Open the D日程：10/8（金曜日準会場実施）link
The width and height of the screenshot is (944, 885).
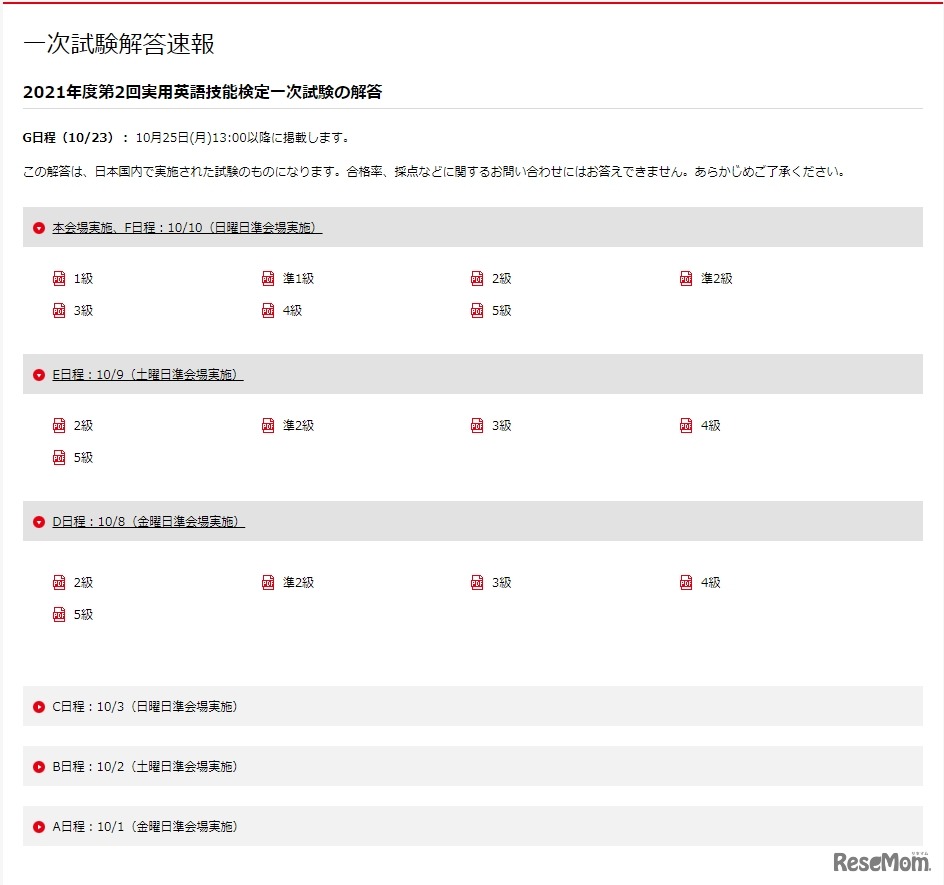pyautogui.click(x=146, y=521)
